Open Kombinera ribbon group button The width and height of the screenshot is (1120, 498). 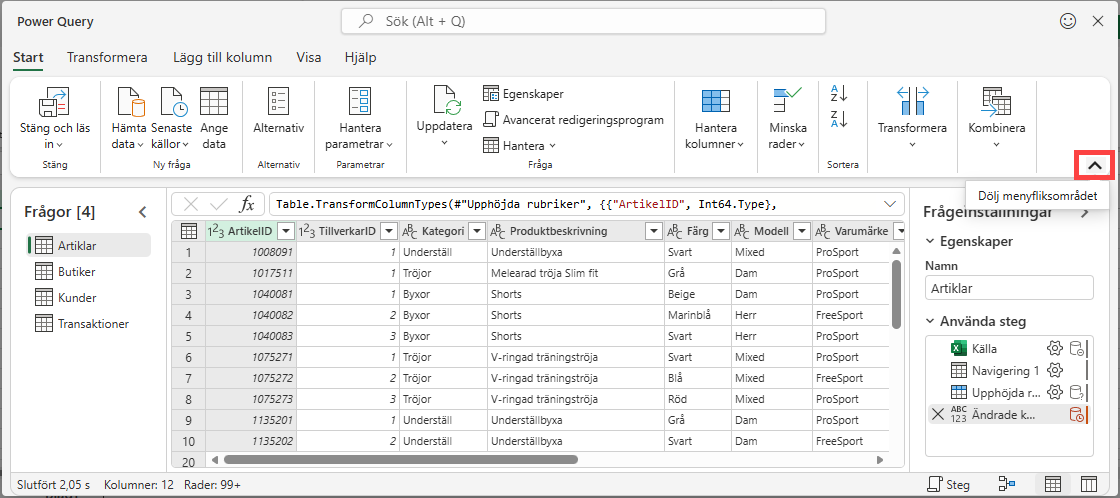point(996,118)
